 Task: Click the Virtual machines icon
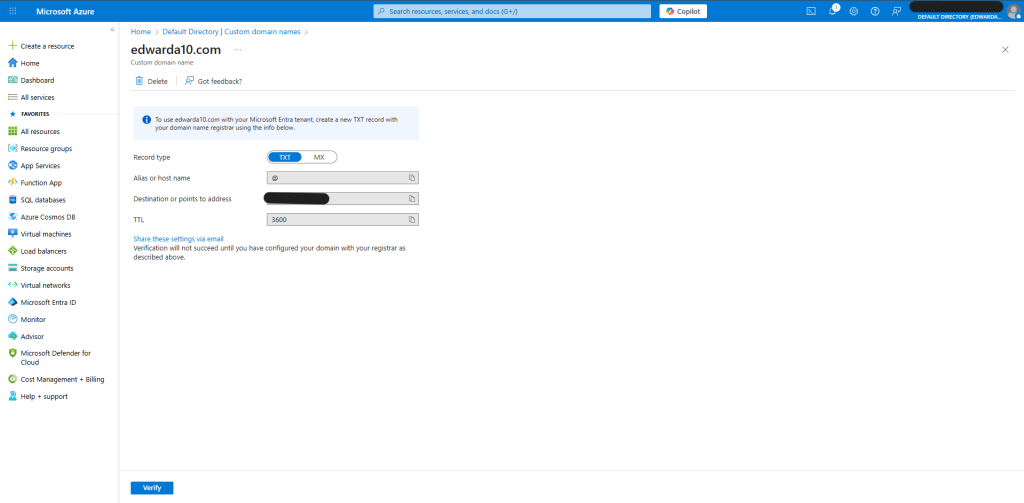click(12, 233)
